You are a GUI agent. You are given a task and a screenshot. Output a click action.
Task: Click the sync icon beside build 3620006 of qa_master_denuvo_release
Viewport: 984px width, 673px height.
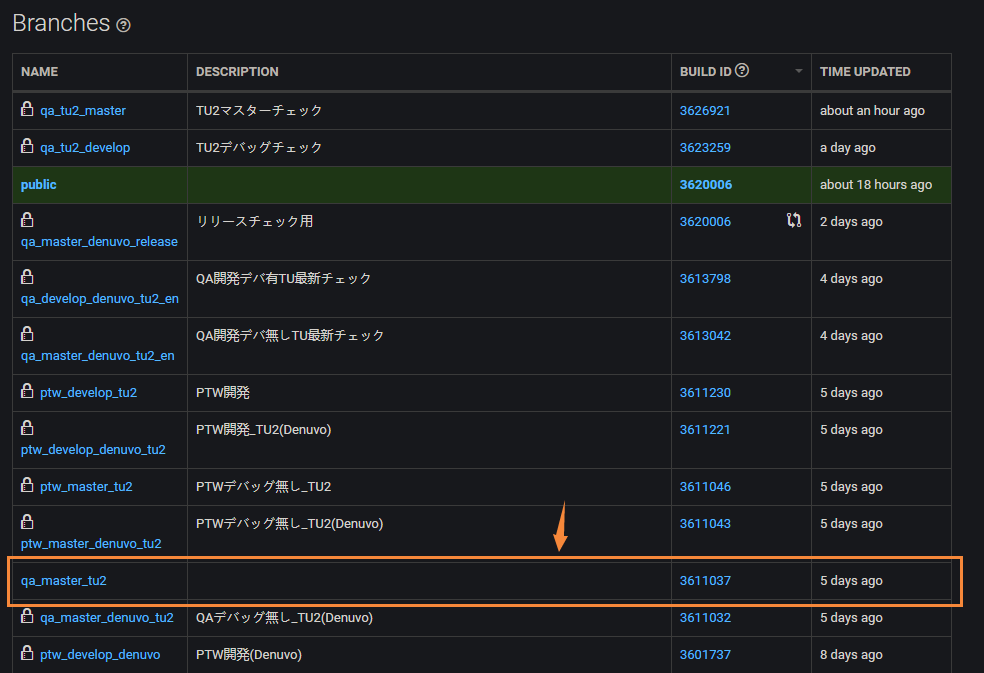pos(794,220)
